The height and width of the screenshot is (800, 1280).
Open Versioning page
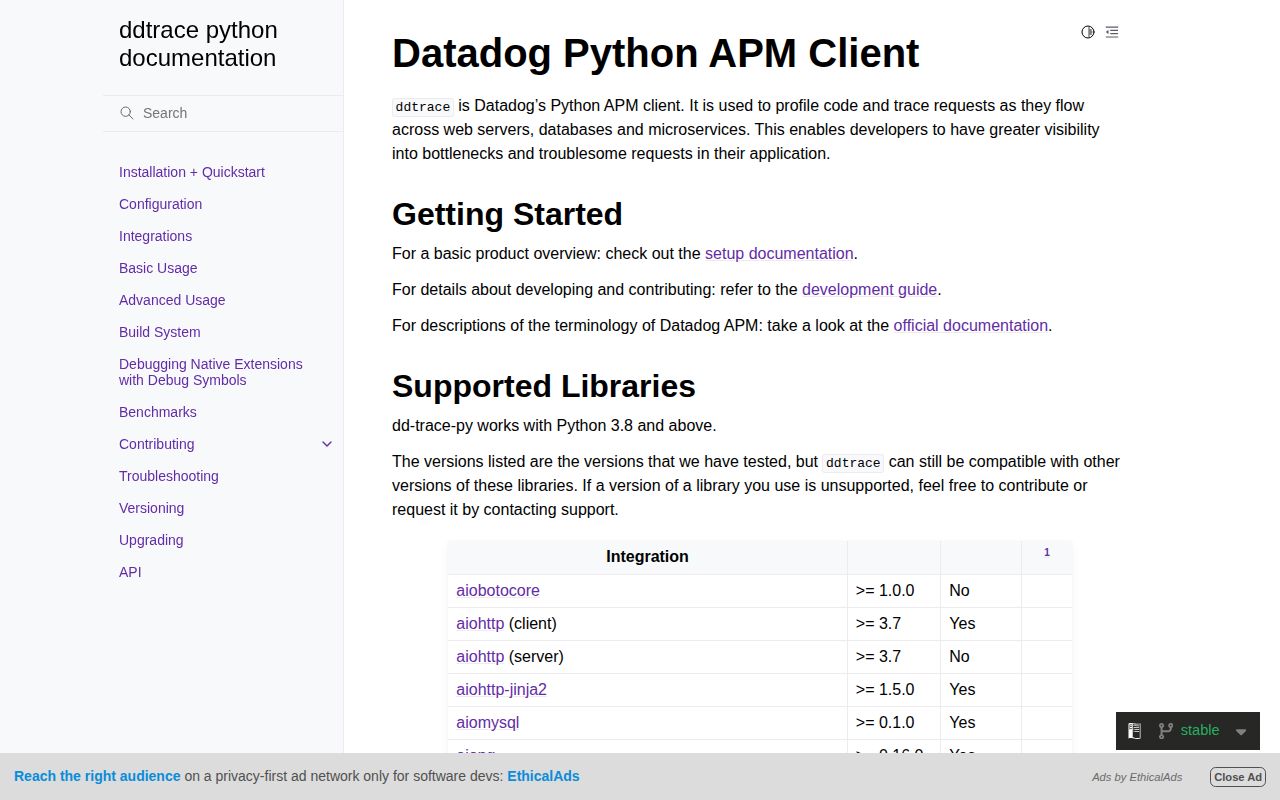click(151, 508)
